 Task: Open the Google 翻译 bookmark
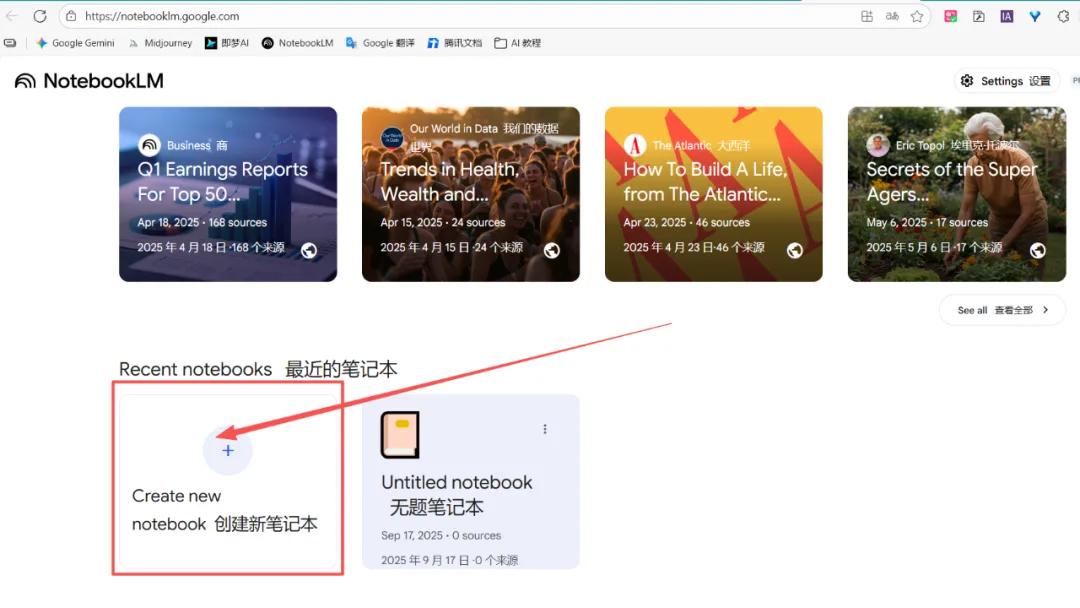[380, 43]
